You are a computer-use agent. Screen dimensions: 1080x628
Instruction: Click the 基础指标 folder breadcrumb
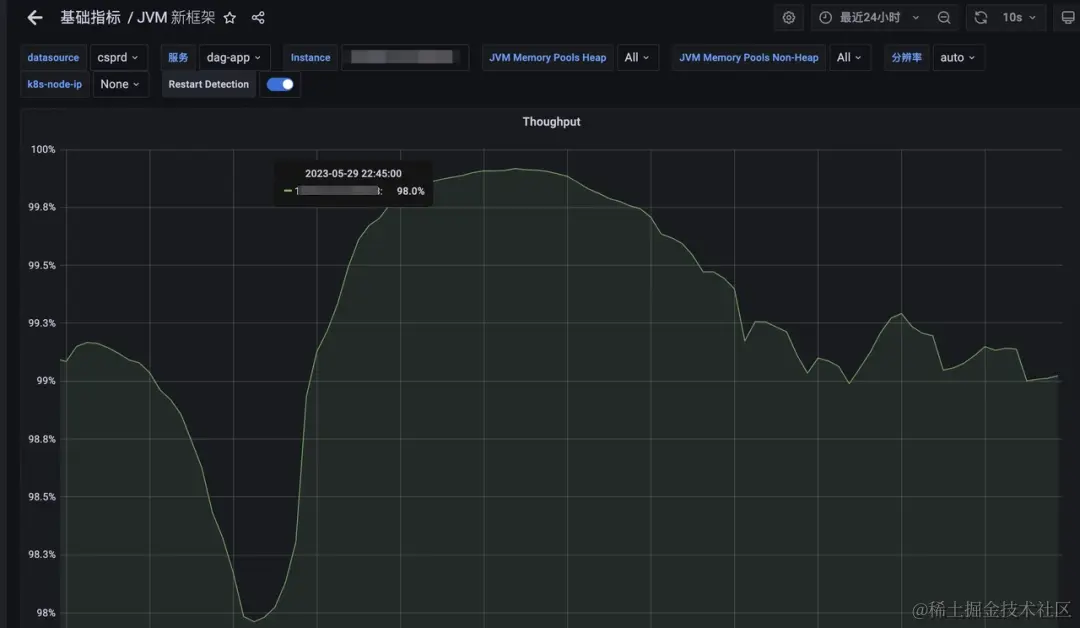[x=90, y=18]
